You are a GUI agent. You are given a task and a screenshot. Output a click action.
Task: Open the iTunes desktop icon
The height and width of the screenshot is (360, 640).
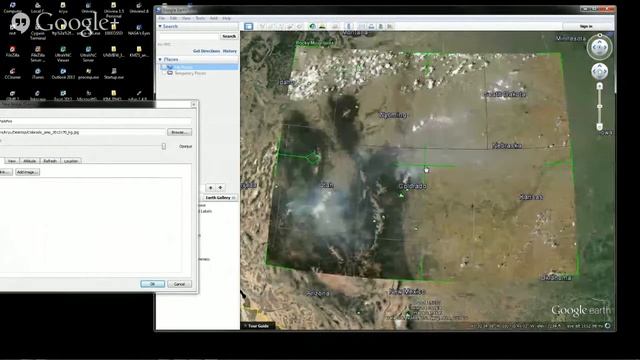pyautogui.click(x=38, y=73)
